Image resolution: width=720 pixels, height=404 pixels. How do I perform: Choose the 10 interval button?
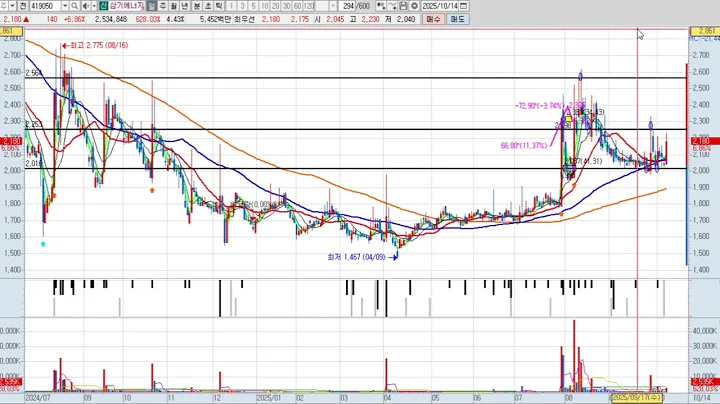264,6
